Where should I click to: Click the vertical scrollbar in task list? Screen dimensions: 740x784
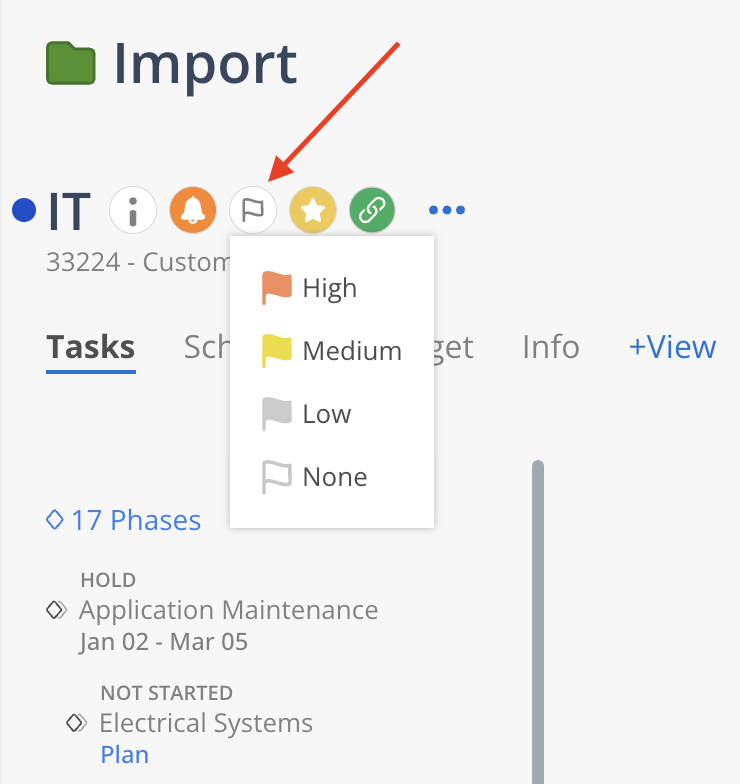point(537,620)
